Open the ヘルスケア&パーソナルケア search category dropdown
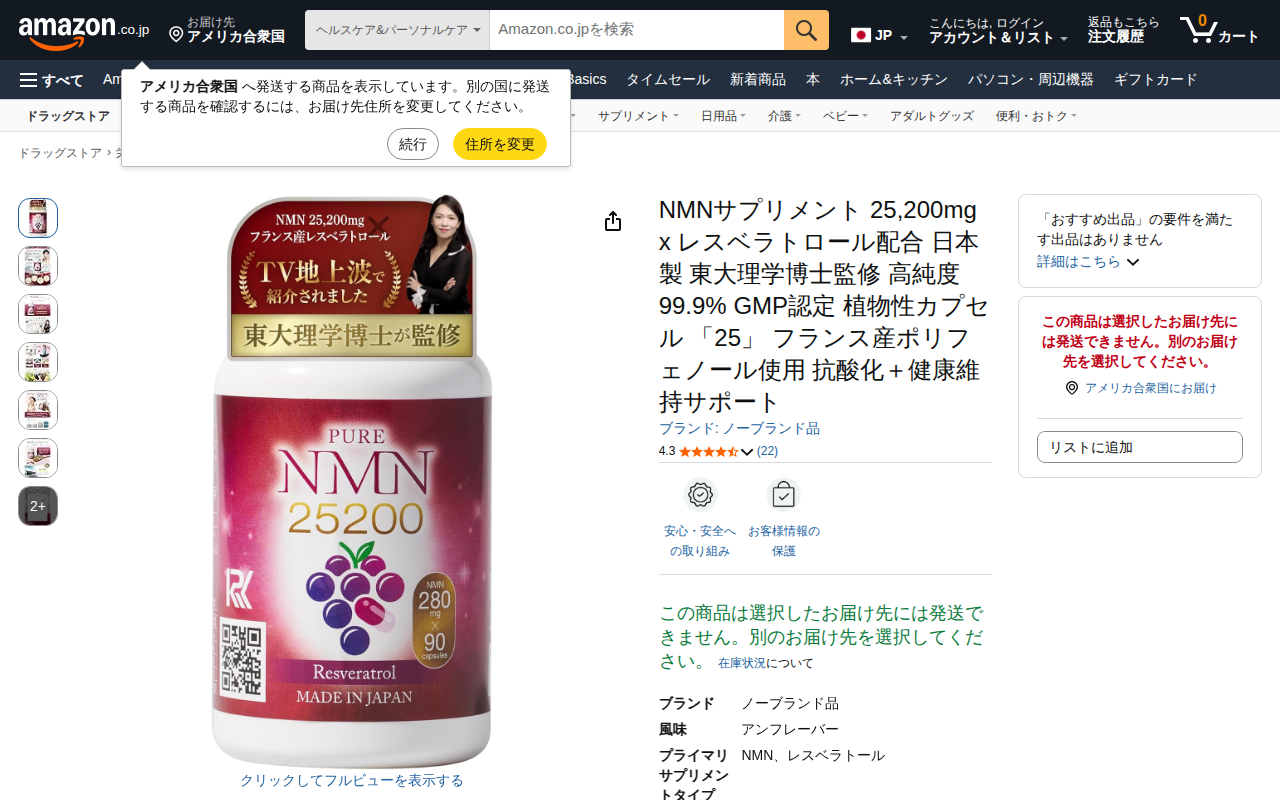This screenshot has height=800, width=1280. coord(397,30)
